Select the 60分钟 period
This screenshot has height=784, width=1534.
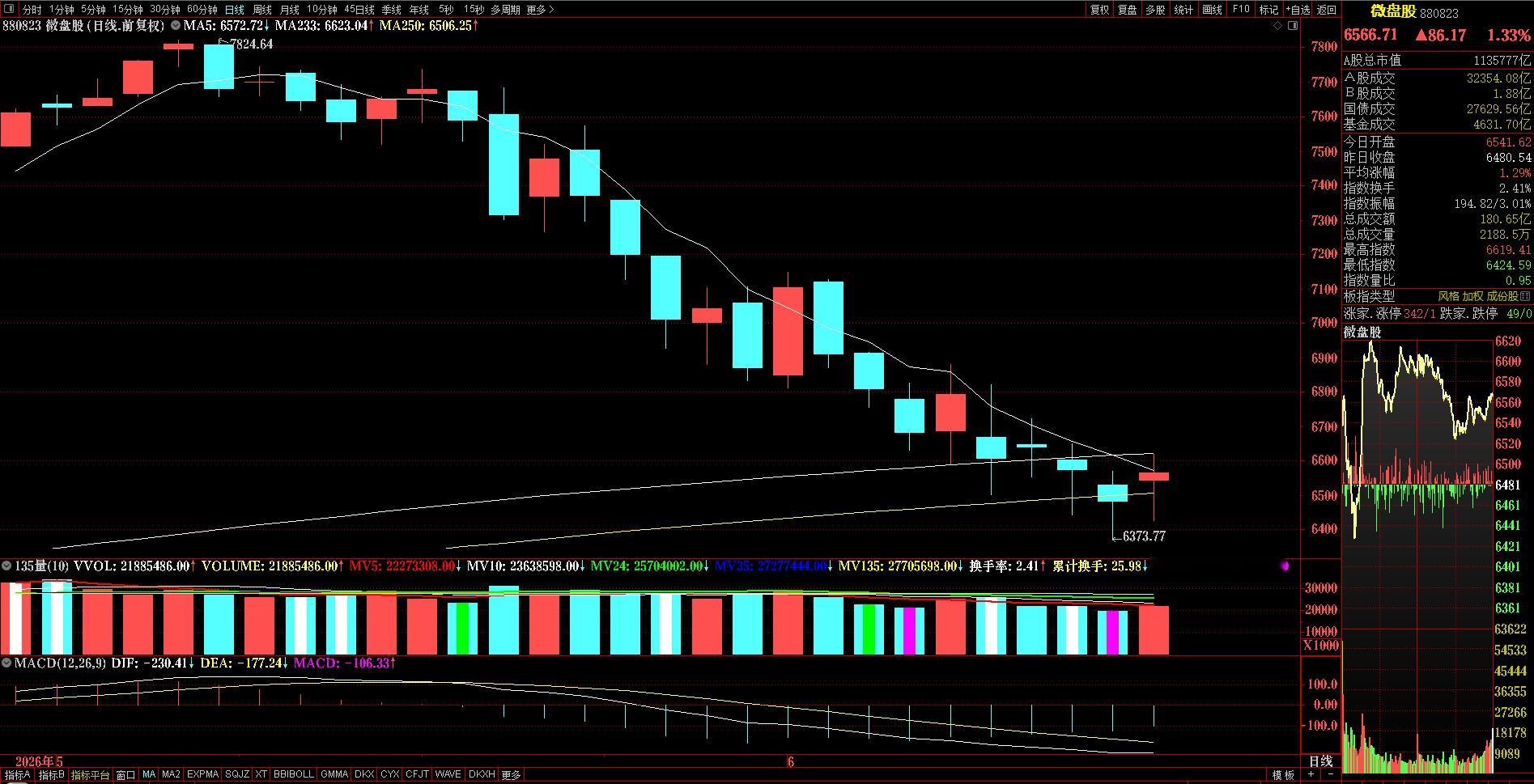pyautogui.click(x=202, y=10)
